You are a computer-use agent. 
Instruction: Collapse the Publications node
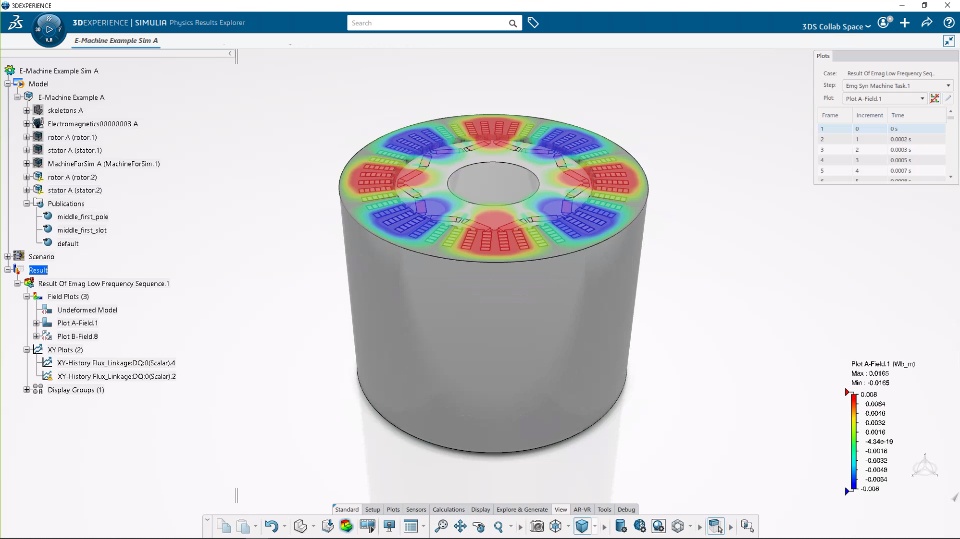tap(27, 203)
